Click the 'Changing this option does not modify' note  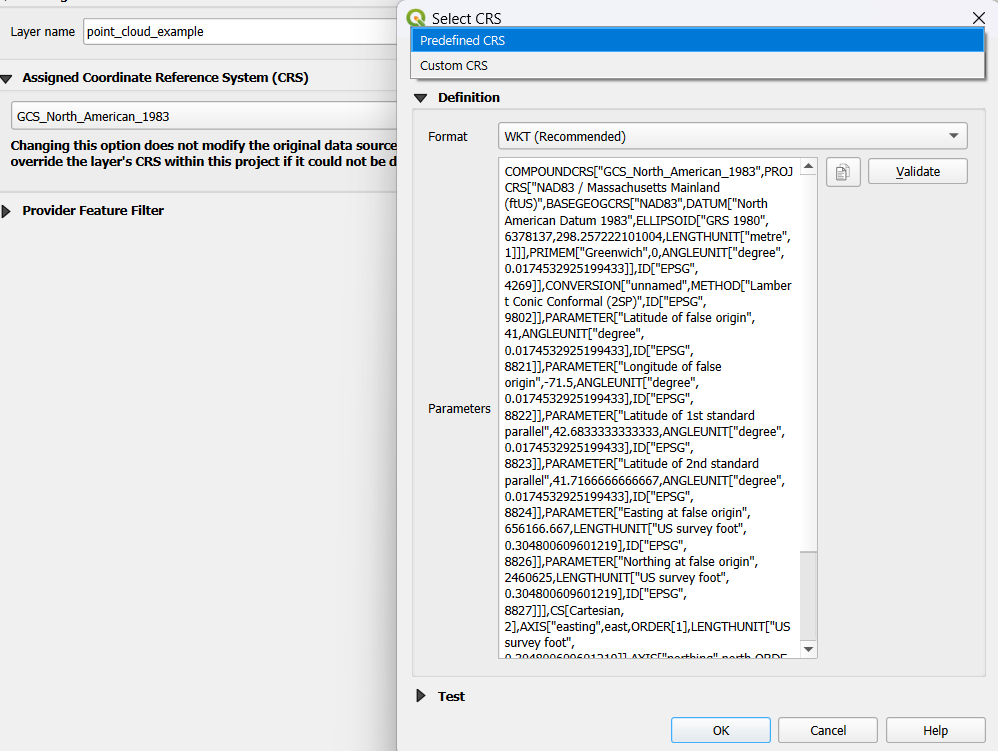(x=204, y=153)
